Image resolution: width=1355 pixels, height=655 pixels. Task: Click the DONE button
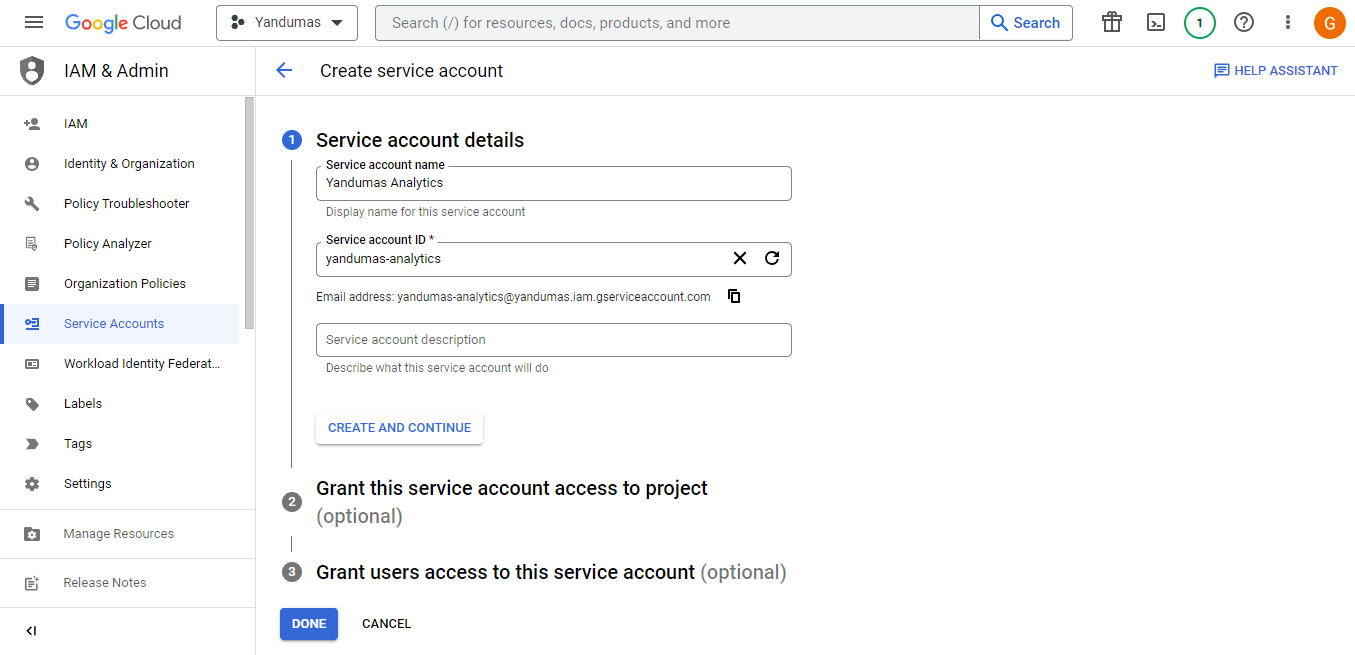[309, 624]
